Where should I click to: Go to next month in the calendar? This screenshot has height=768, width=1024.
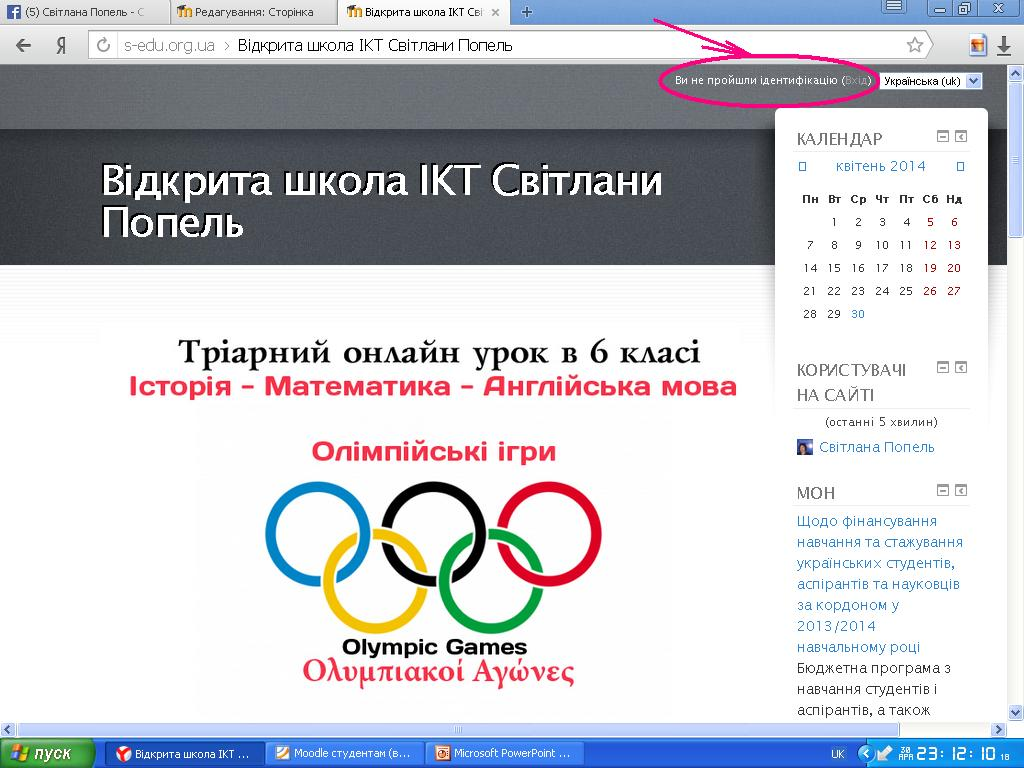(x=960, y=167)
